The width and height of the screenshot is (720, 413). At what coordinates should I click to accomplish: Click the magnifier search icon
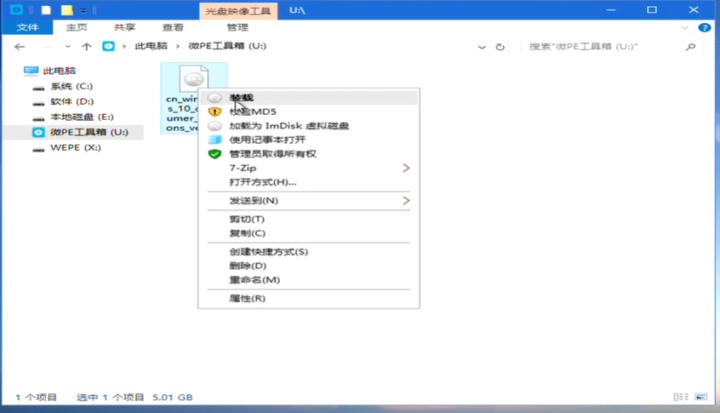(x=691, y=46)
